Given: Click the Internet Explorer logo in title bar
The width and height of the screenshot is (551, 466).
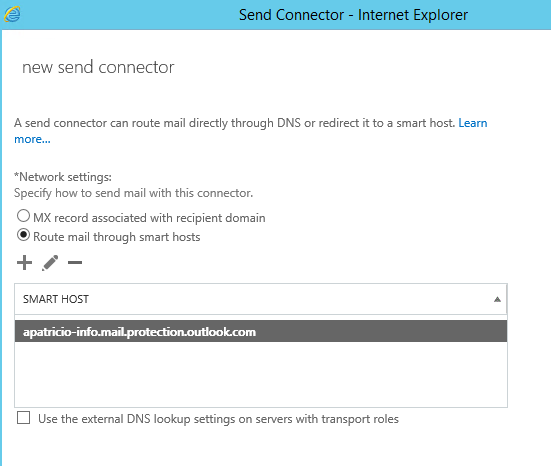Looking at the screenshot, I should tap(12, 14).
